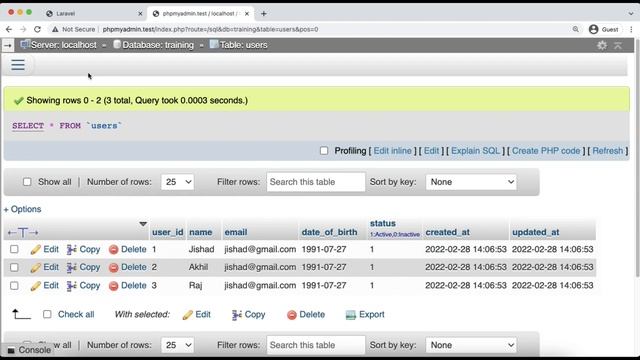Viewport: 640px width, 360px height.
Task: Select the checkbox for Jishad row
Action: tap(14, 249)
